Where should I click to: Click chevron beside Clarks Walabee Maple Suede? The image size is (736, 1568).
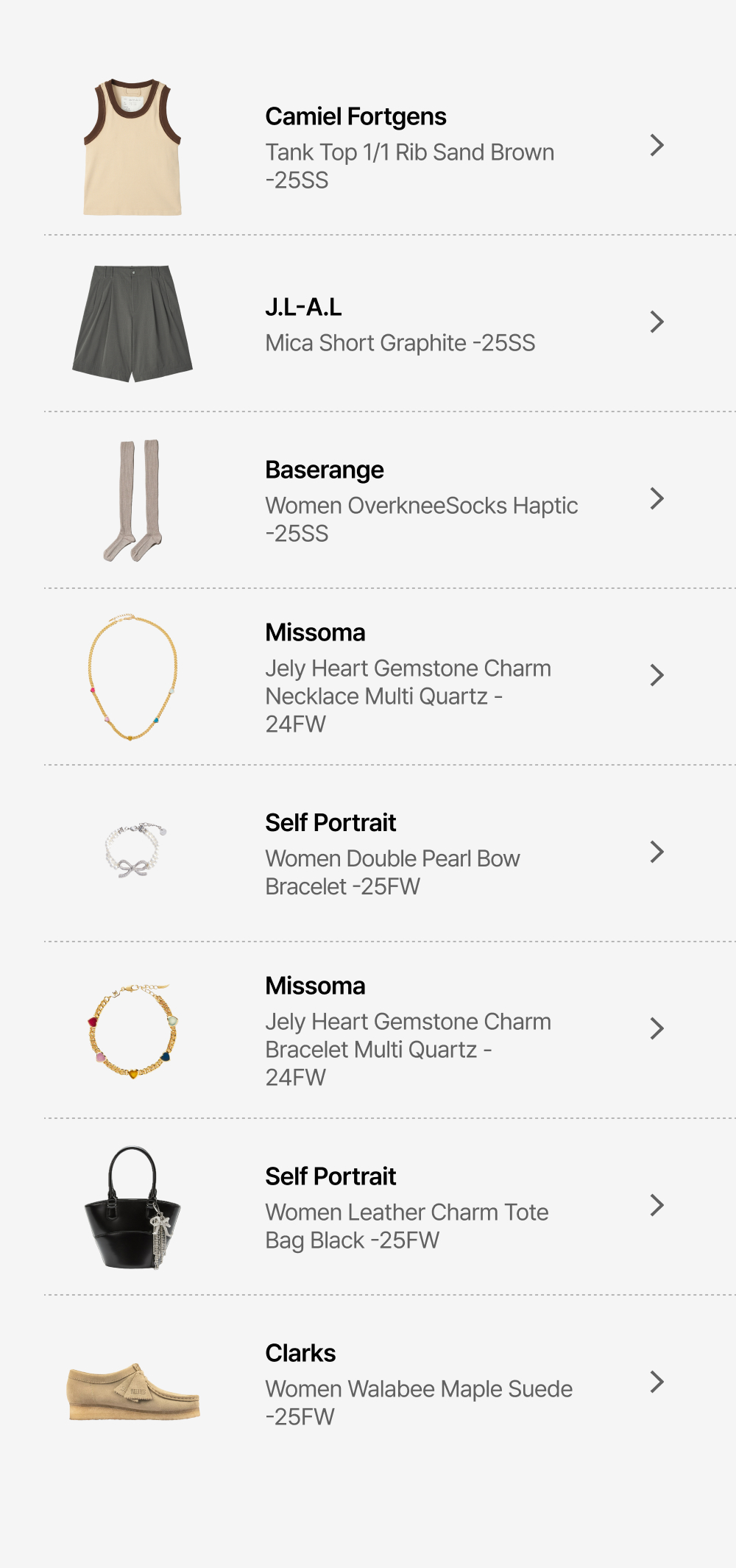[x=657, y=1382]
